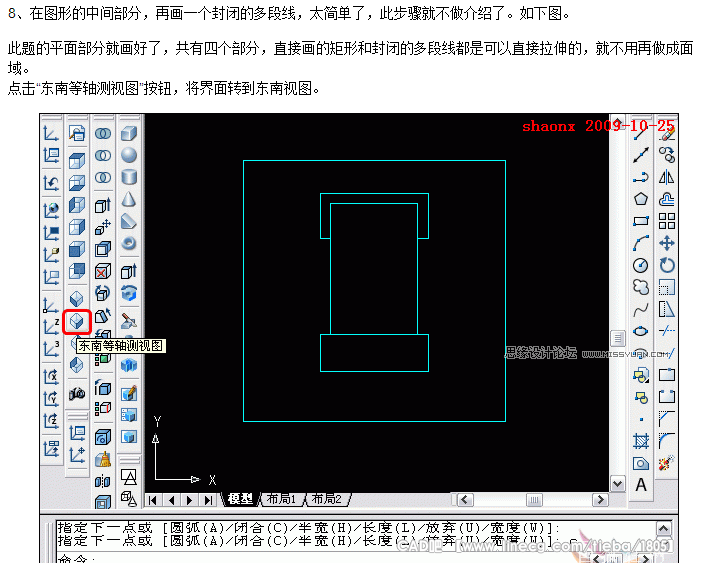Select the Explode modify tool
Viewport: 703px width, 563px height.
[x=667, y=463]
